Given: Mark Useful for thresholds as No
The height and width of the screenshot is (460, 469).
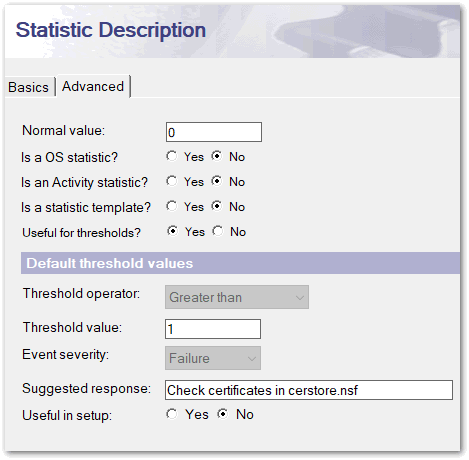Looking at the screenshot, I should 218,231.
